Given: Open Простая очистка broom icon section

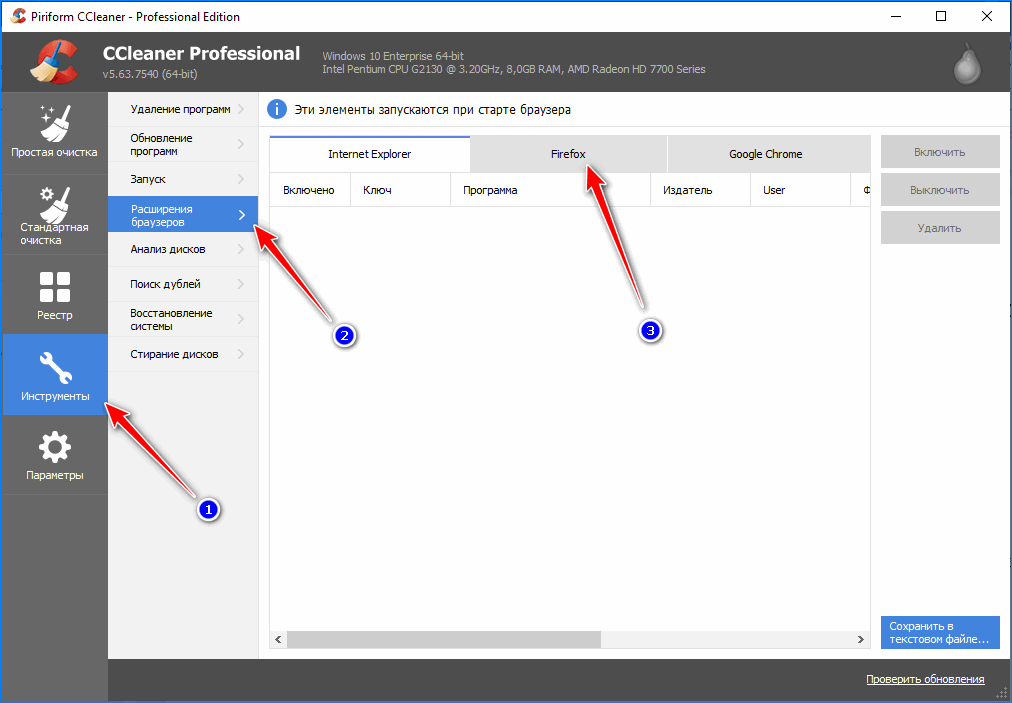Looking at the screenshot, I should pos(54,132).
